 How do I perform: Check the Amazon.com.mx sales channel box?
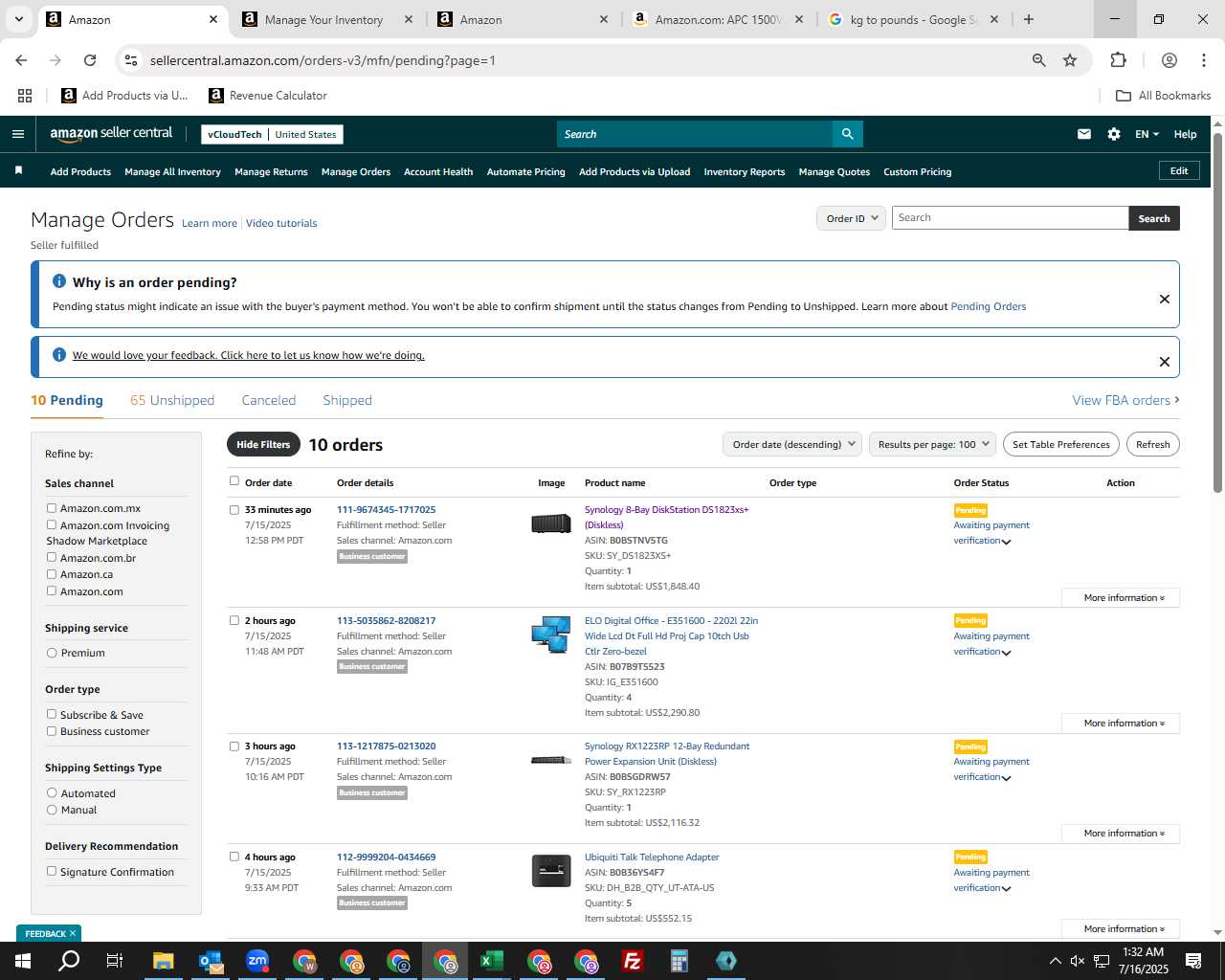[52, 508]
